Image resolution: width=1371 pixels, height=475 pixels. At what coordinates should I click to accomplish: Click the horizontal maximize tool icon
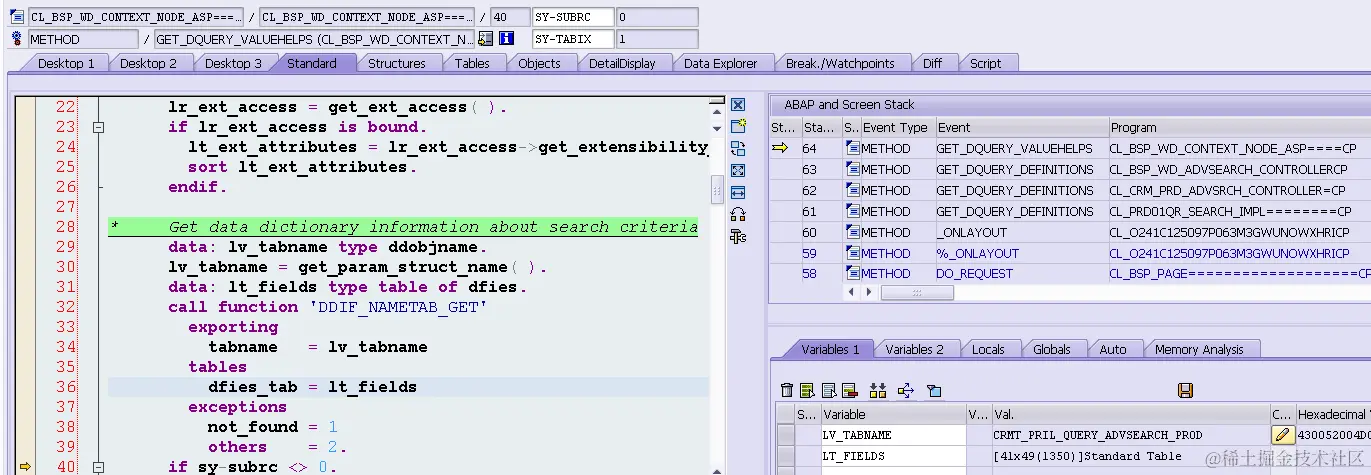(x=738, y=193)
